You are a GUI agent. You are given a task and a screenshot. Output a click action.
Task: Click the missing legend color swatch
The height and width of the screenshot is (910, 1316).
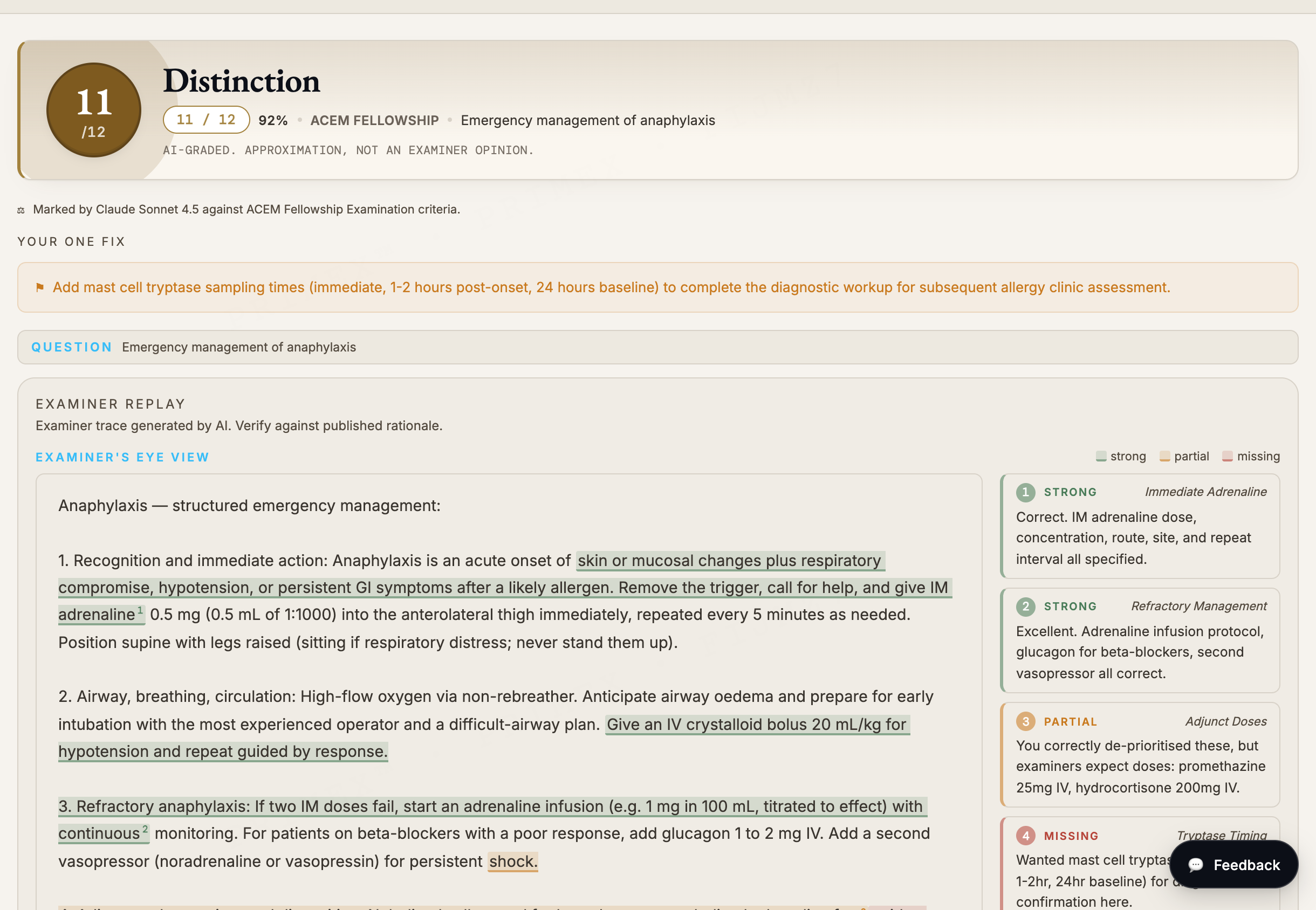click(x=1228, y=456)
